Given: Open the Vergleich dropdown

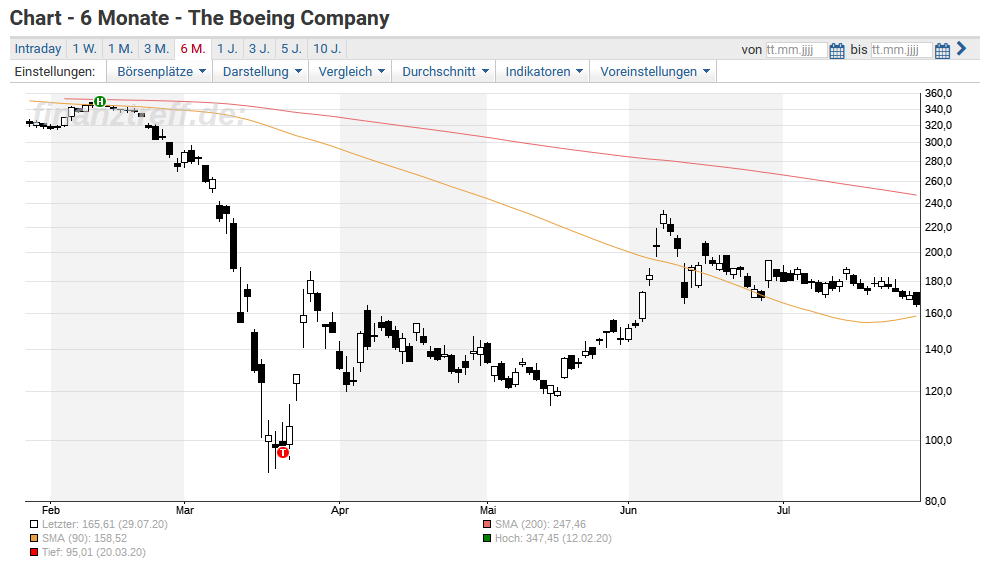Looking at the screenshot, I should tap(351, 72).
